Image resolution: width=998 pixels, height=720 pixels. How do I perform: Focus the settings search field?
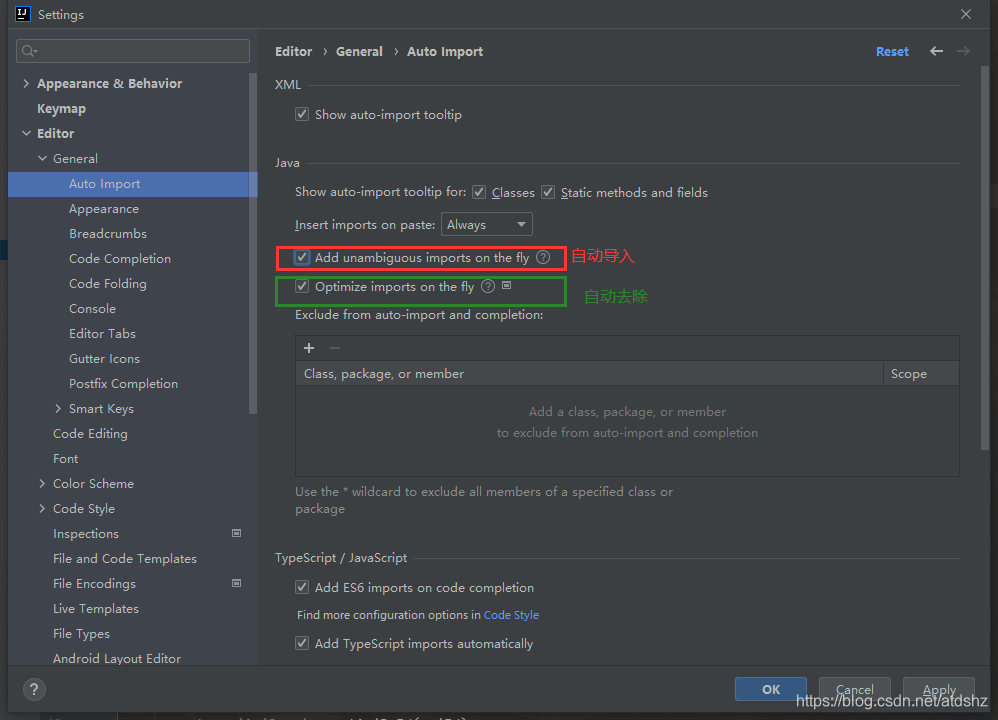click(132, 51)
